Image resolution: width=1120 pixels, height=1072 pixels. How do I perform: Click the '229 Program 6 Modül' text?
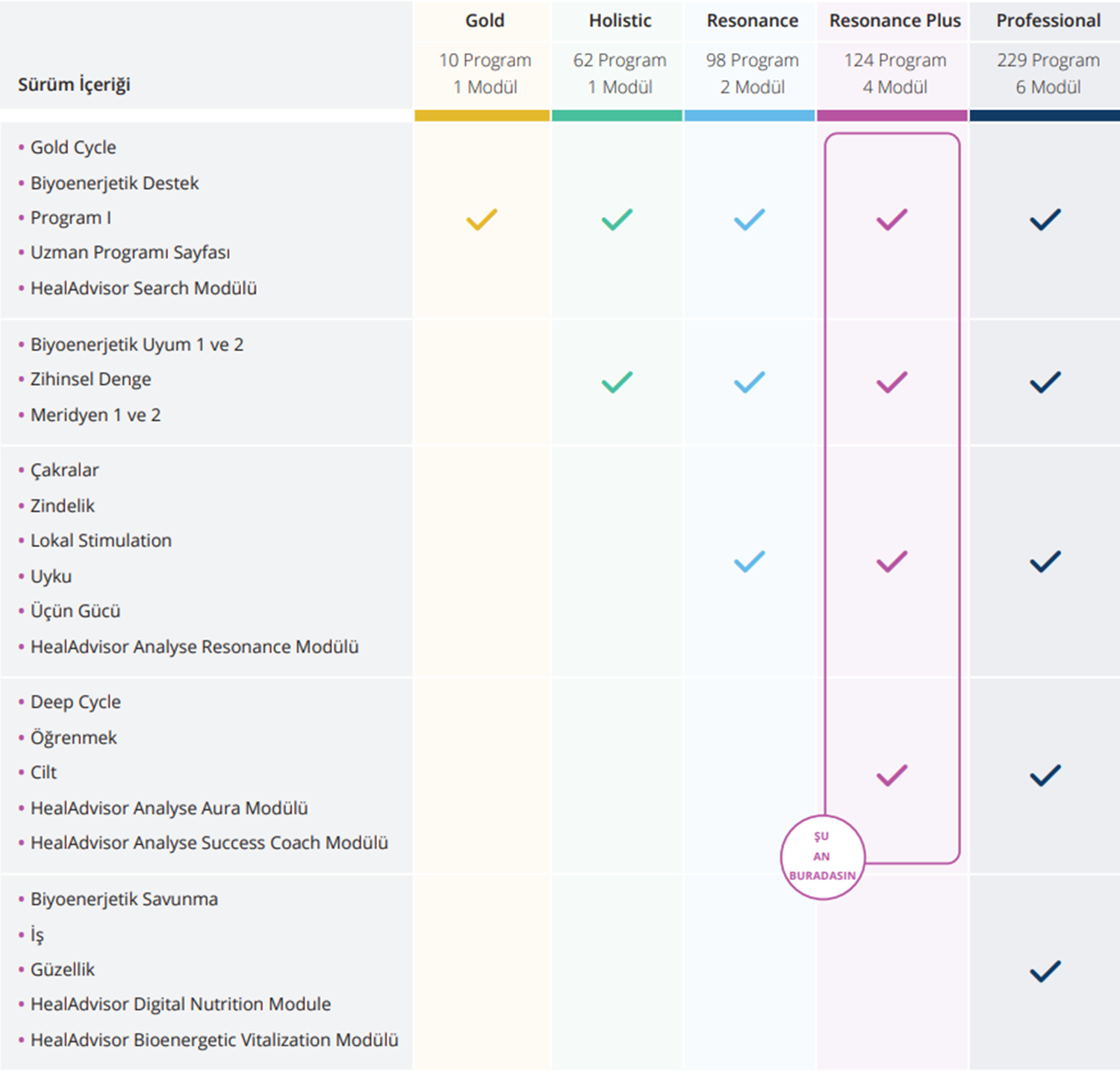(1048, 73)
